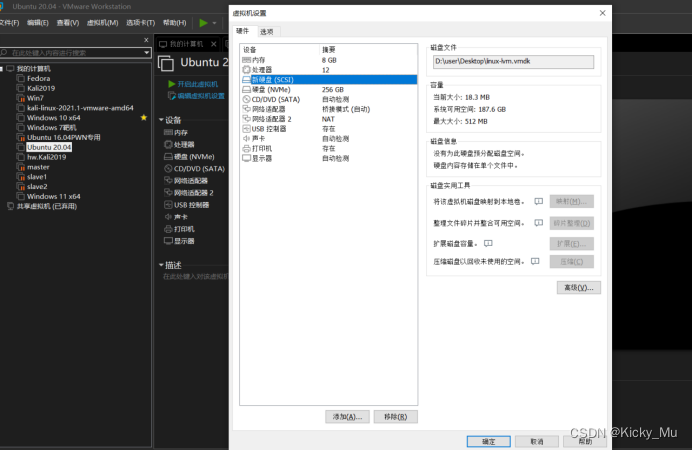Close the library sidebar panel
The width and height of the screenshot is (693, 450).
[146, 40]
